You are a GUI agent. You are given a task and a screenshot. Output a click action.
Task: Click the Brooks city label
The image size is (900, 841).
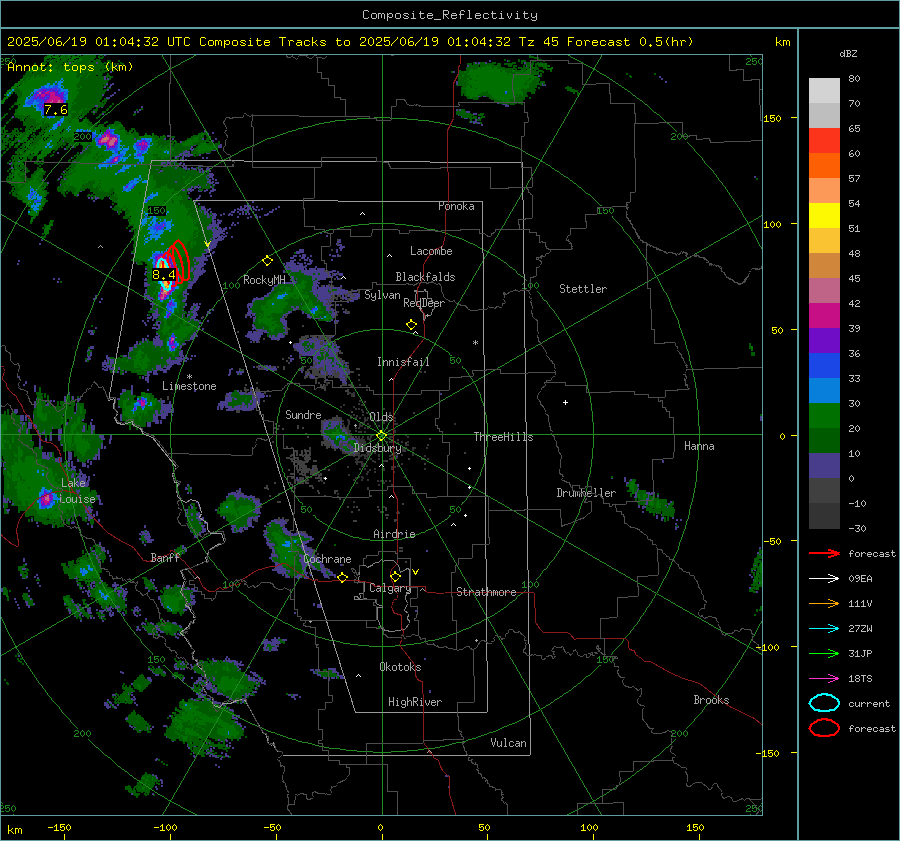pos(711,700)
